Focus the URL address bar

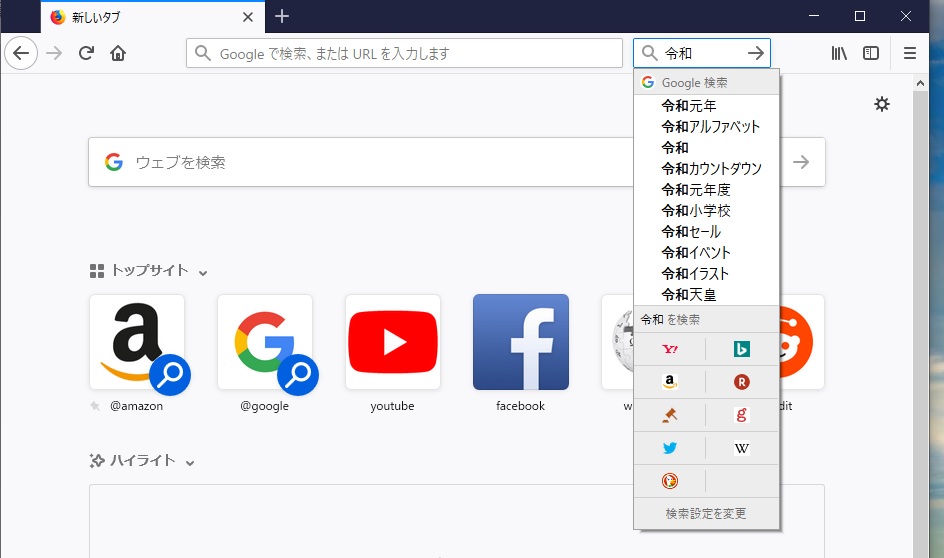(x=404, y=54)
